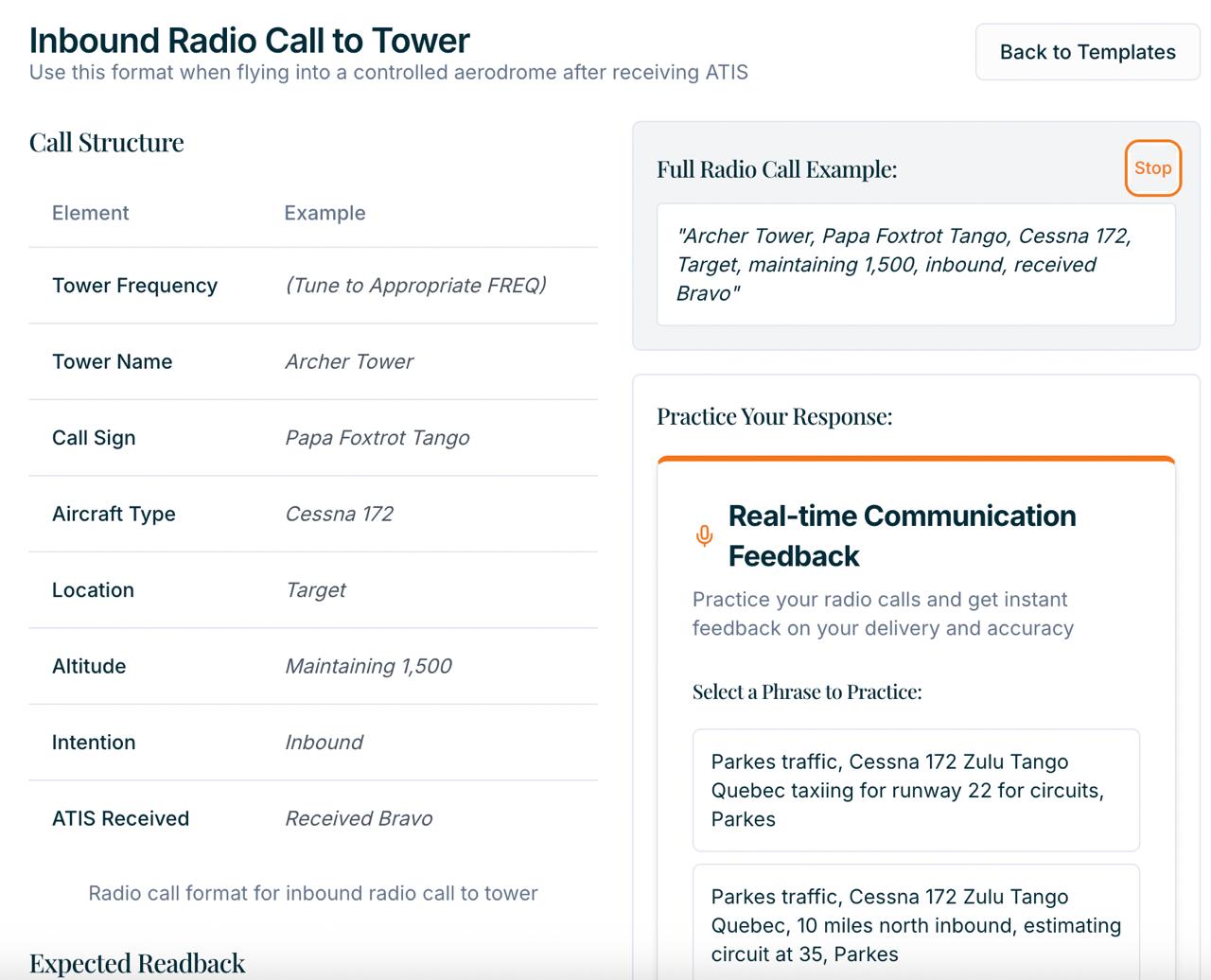
Task: Select the 'Cessna 172' example cell
Action: tap(339, 514)
